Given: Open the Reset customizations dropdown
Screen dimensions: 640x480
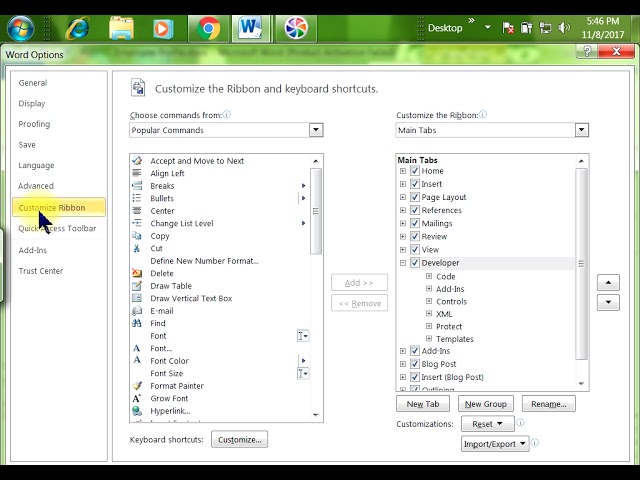Looking at the screenshot, I should pyautogui.click(x=488, y=424).
